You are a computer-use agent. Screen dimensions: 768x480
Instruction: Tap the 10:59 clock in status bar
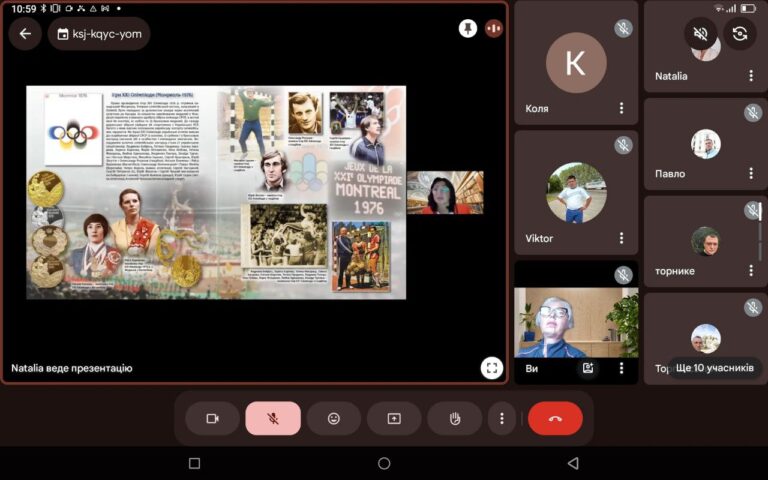point(24,8)
